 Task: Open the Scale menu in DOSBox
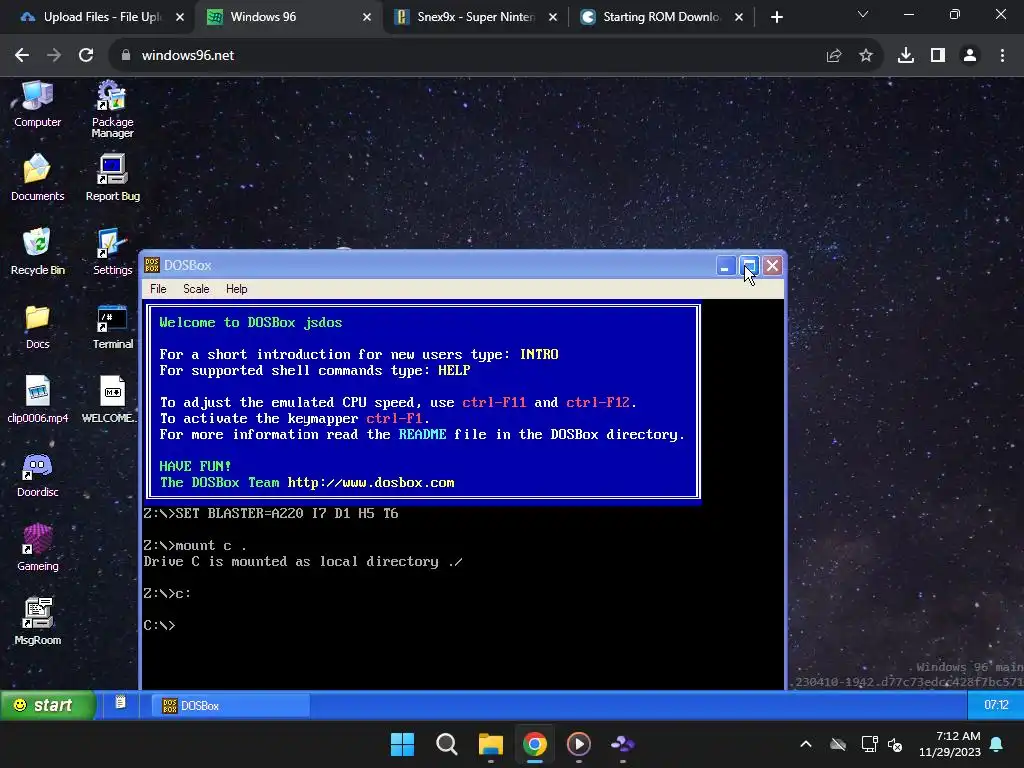[x=196, y=289]
